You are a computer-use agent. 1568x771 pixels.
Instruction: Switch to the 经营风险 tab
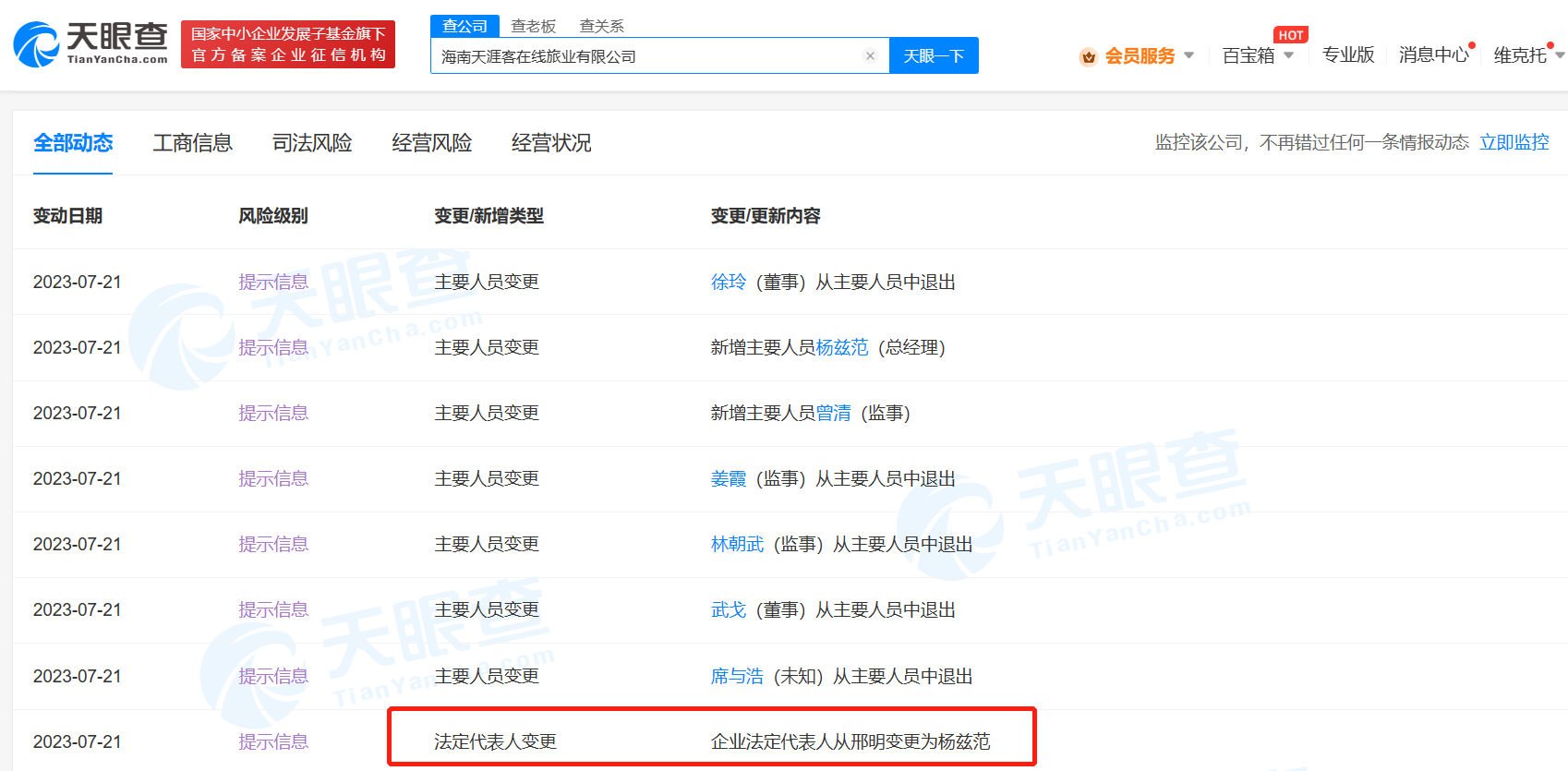click(431, 143)
